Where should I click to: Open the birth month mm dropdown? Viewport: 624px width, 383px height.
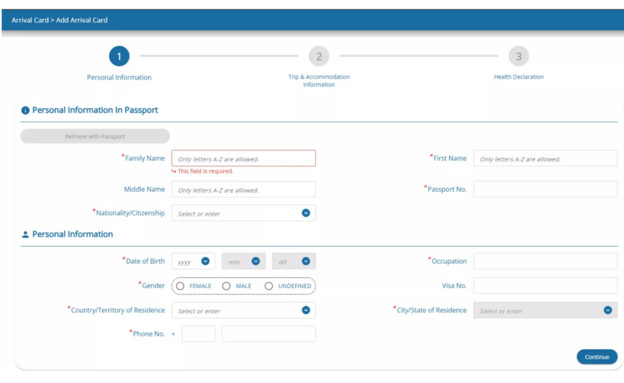[x=244, y=262]
